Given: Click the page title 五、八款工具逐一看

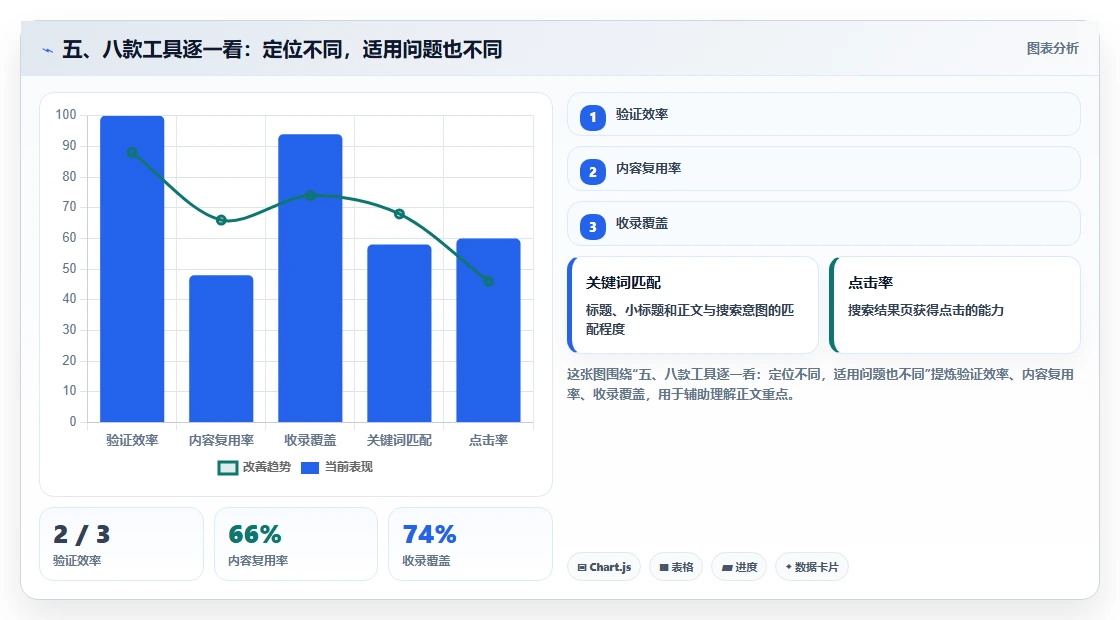Looking at the screenshot, I should coord(283,49).
